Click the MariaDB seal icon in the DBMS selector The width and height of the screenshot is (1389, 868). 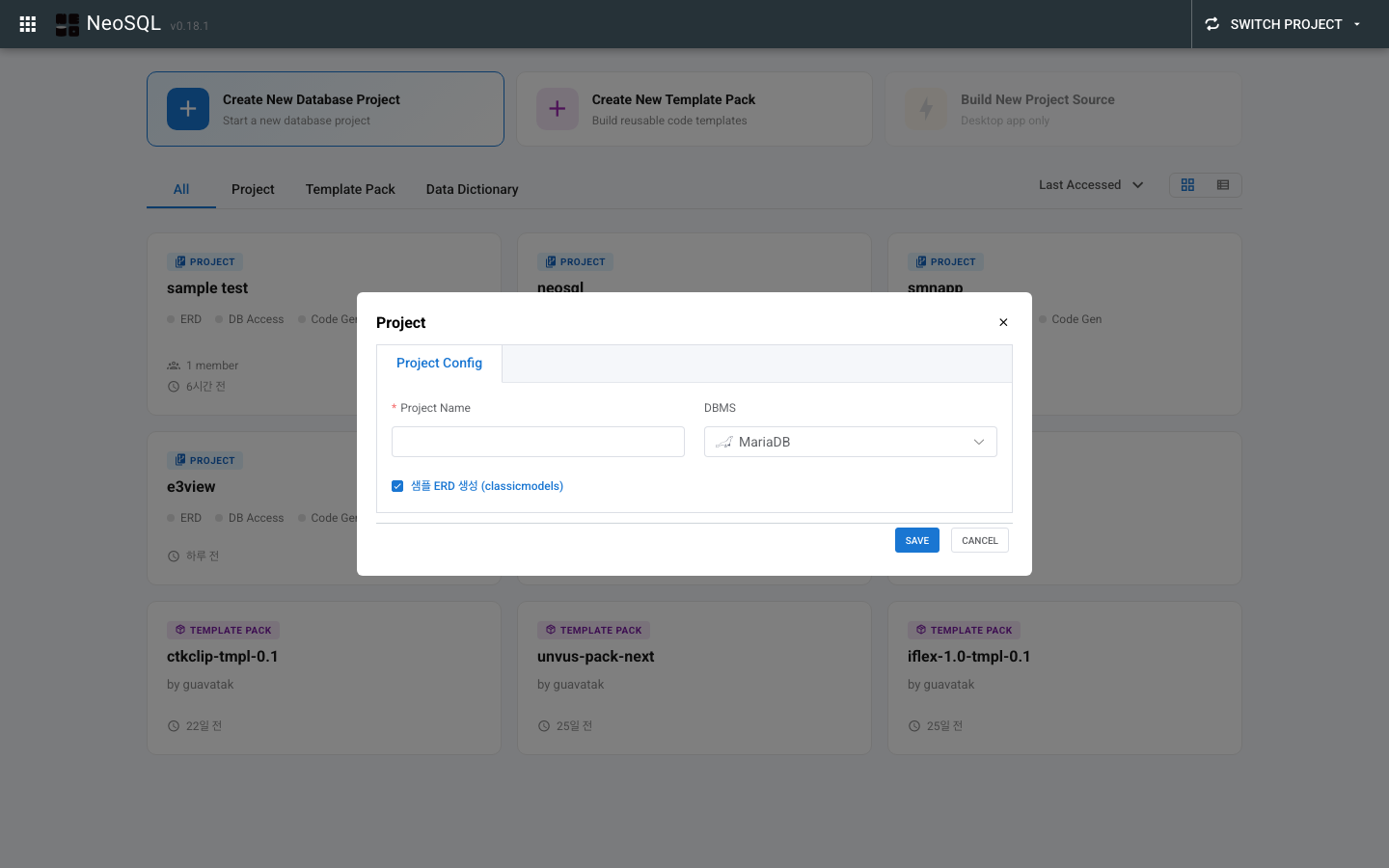[724, 441]
